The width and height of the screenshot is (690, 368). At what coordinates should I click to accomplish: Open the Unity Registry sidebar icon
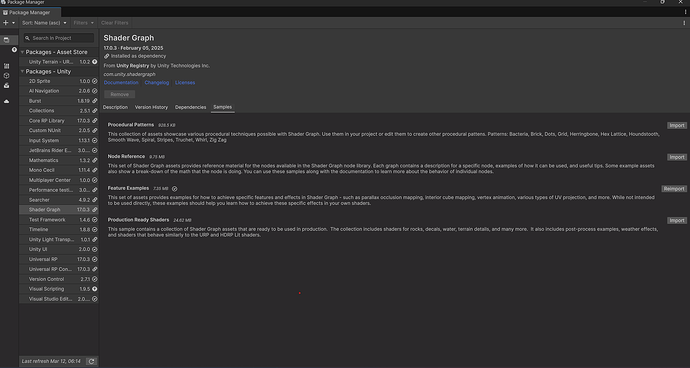pos(6,66)
